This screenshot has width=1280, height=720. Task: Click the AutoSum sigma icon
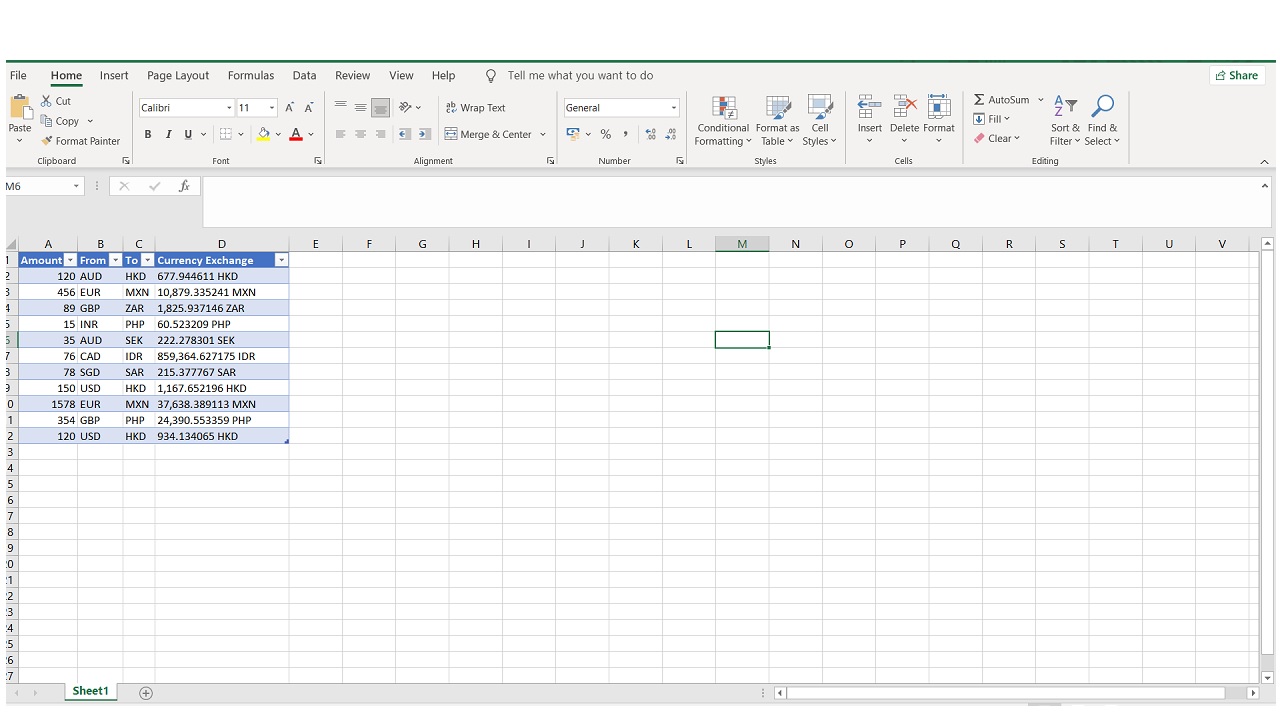point(979,100)
